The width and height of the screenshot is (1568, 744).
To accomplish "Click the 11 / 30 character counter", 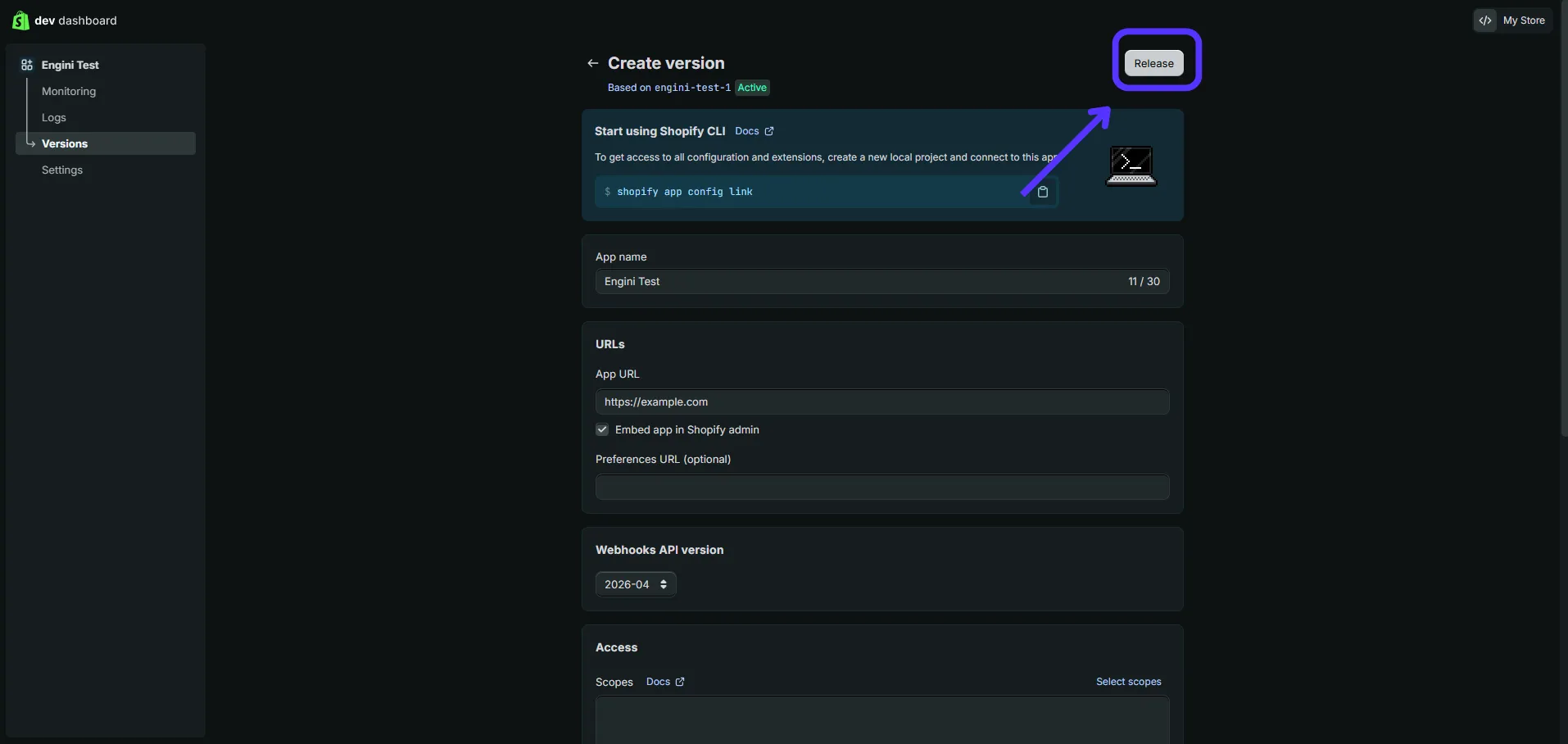I will tap(1144, 281).
